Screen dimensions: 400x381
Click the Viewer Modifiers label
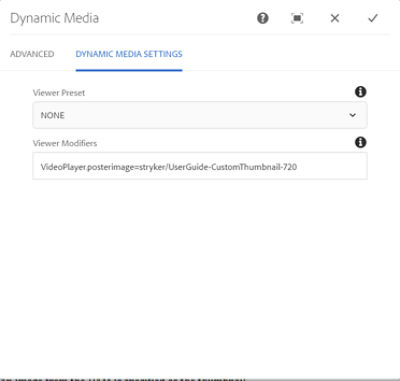(65, 143)
